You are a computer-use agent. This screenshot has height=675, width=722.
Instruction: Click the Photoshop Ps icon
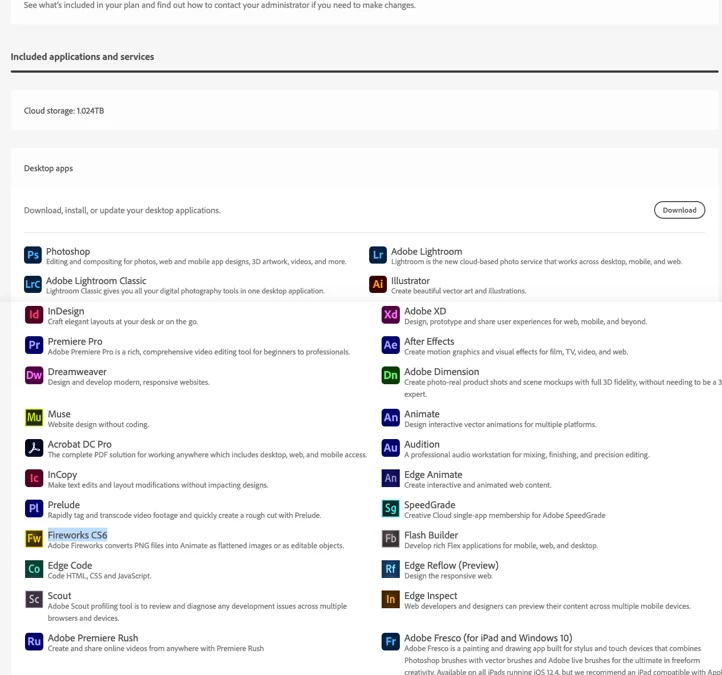point(33,255)
